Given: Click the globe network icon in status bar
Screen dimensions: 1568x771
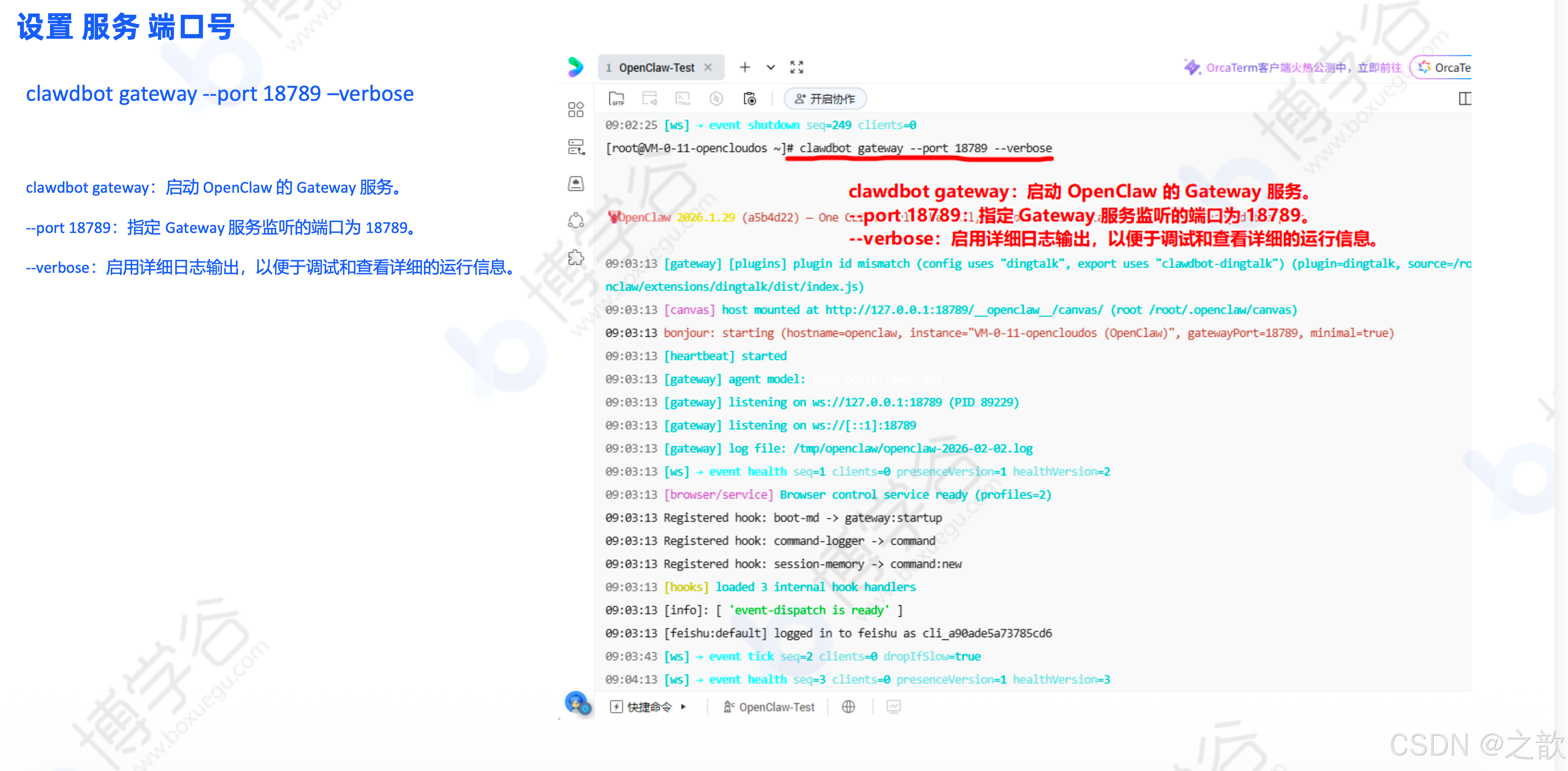Looking at the screenshot, I should coord(848,707).
